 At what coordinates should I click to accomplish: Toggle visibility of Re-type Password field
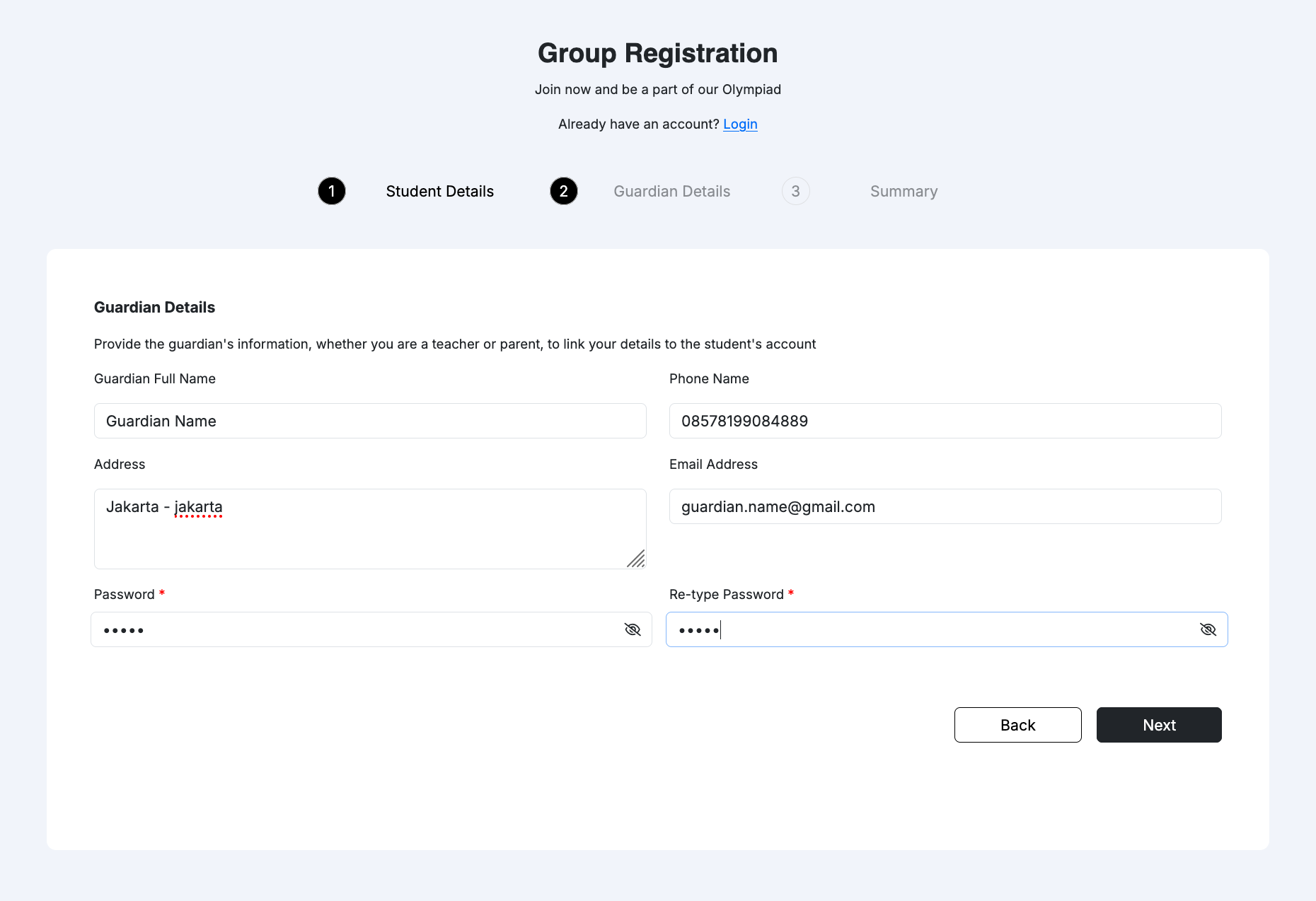[x=1208, y=629]
